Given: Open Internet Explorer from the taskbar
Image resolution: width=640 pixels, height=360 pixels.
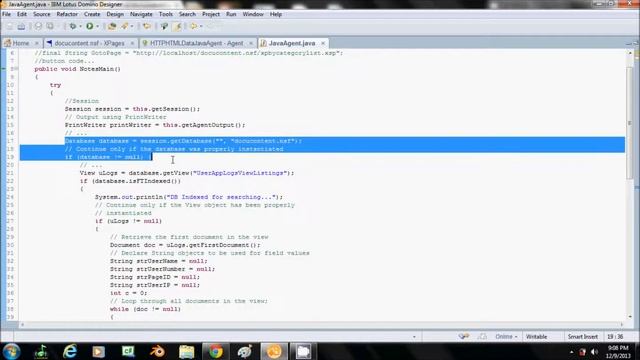Looking at the screenshot, I should pyautogui.click(x=70, y=351).
